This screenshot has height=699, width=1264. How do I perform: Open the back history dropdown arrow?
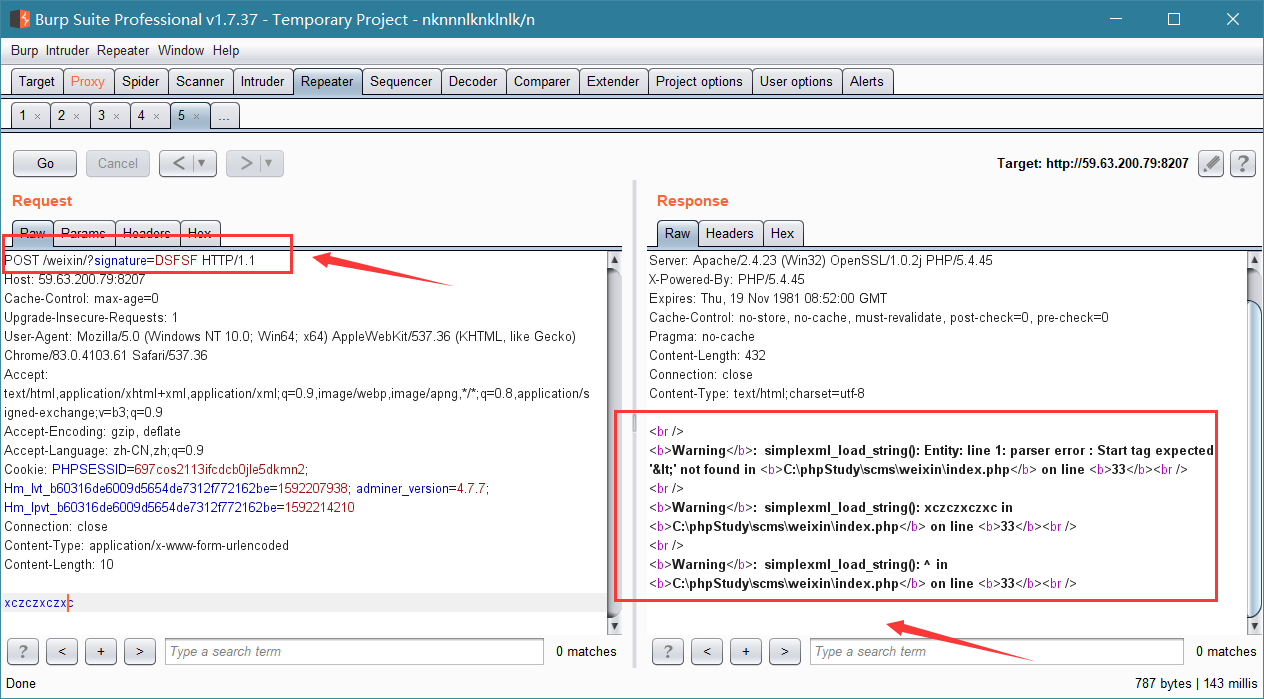203,163
